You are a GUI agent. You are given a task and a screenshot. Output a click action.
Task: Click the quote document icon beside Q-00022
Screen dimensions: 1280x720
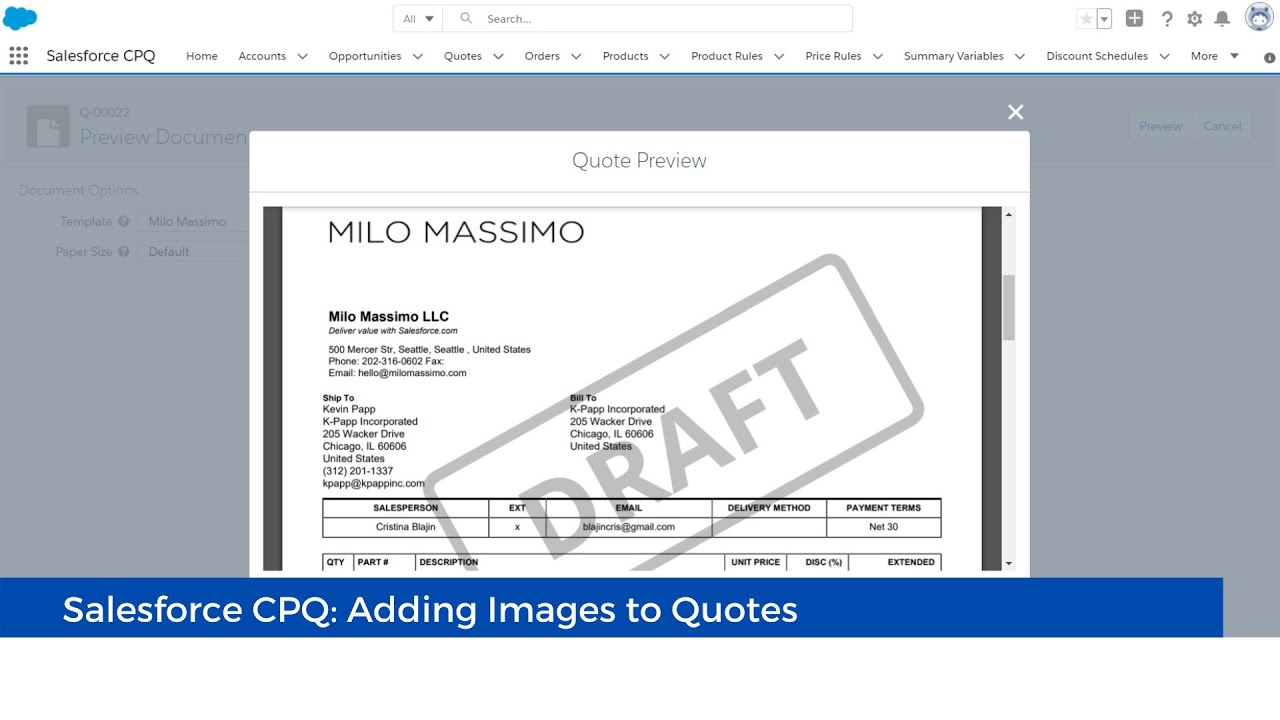(x=48, y=126)
